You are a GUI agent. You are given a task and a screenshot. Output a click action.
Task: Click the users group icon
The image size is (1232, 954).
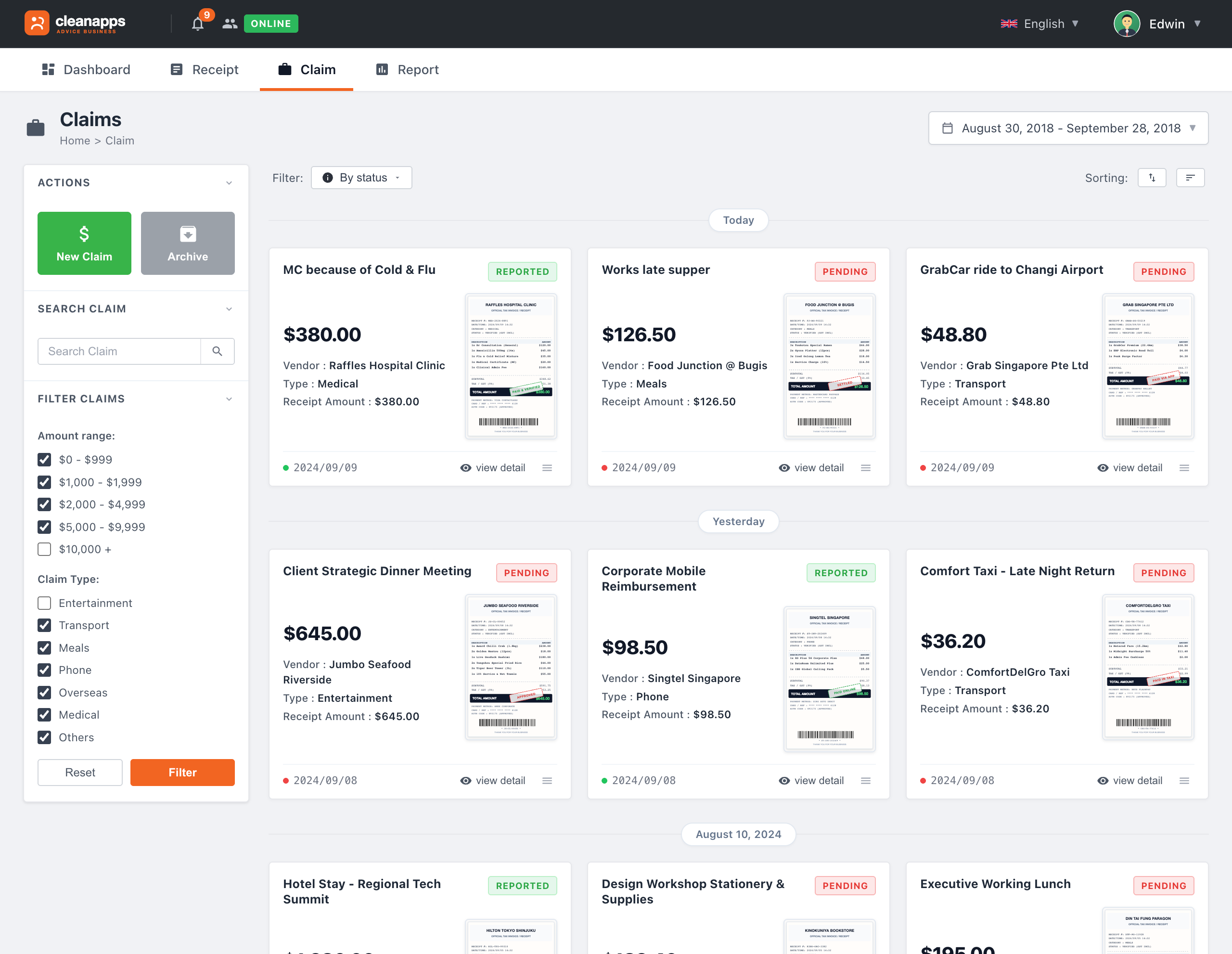point(230,24)
